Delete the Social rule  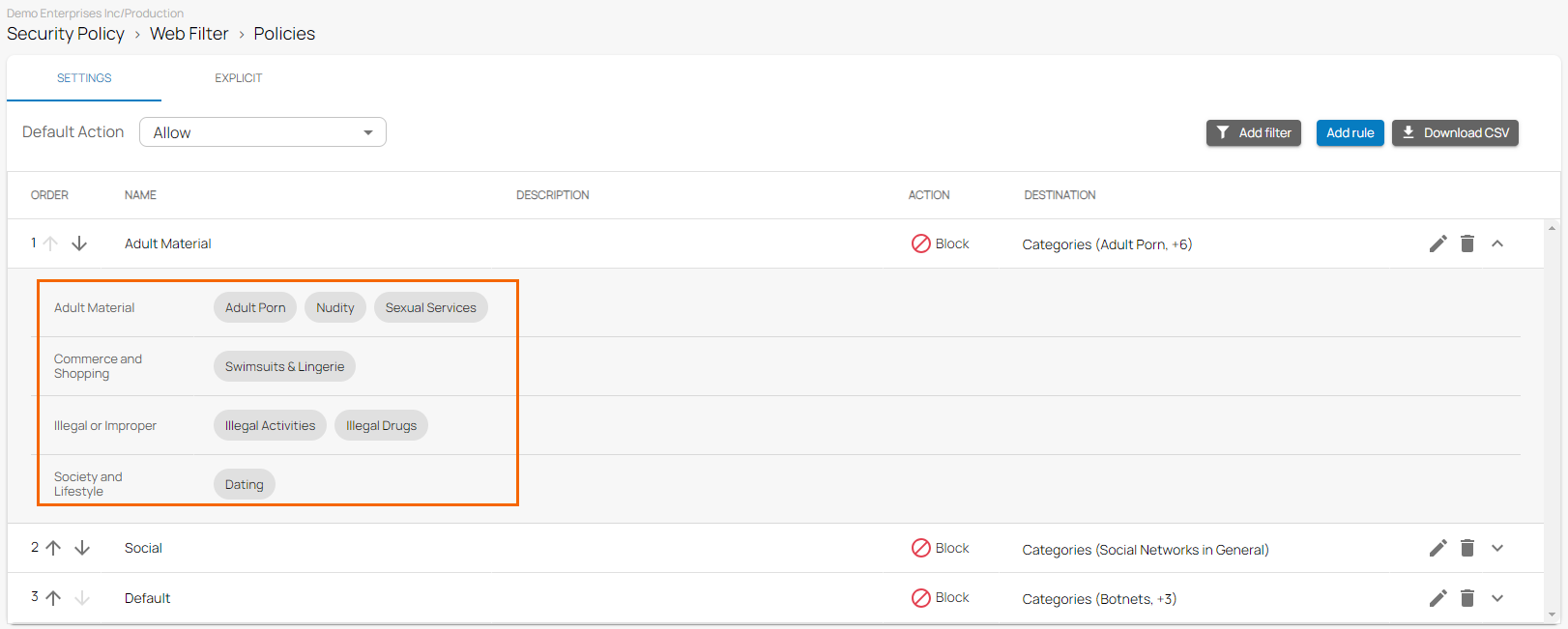1466,548
